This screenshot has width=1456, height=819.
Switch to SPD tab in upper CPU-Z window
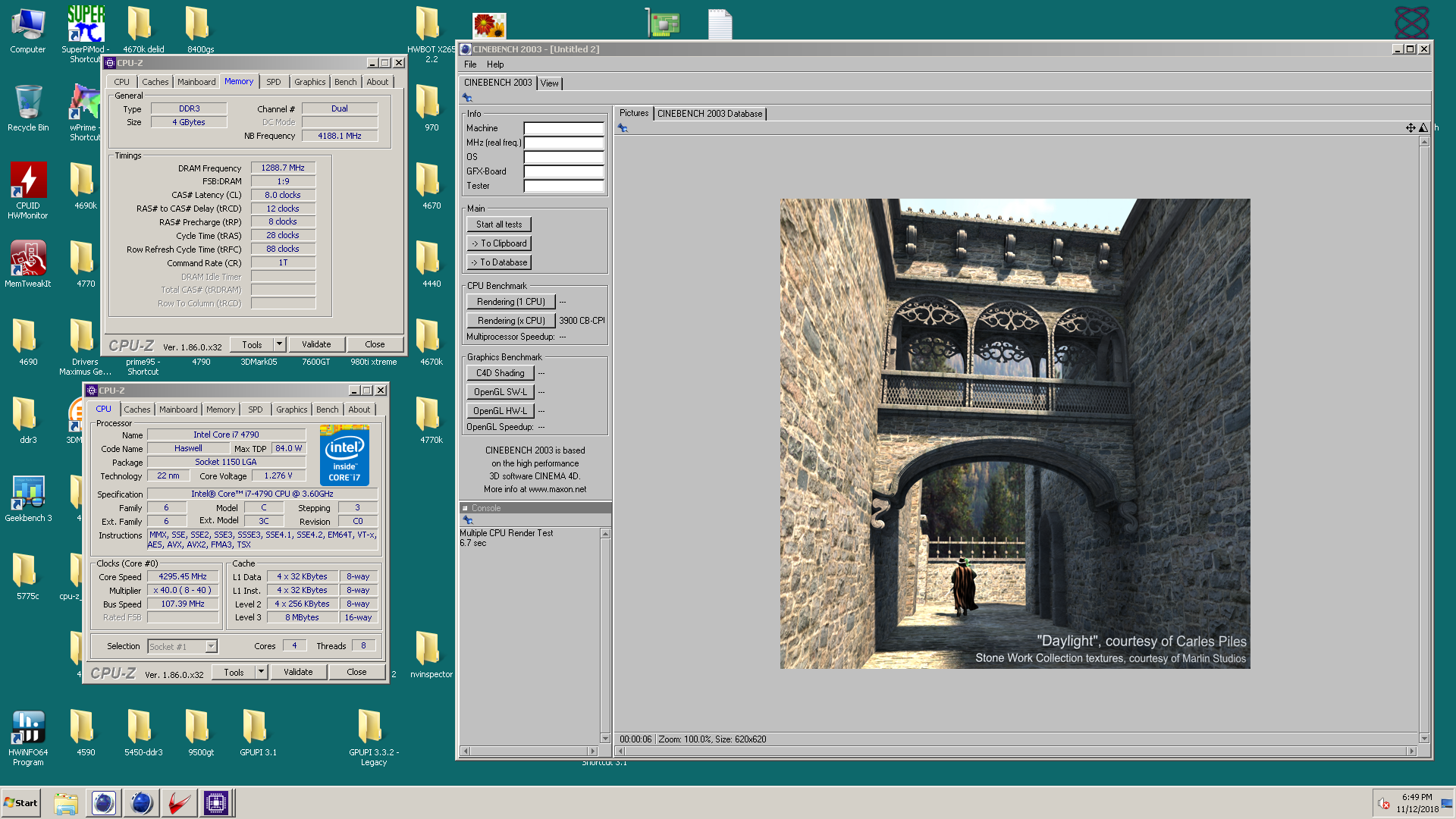274,82
